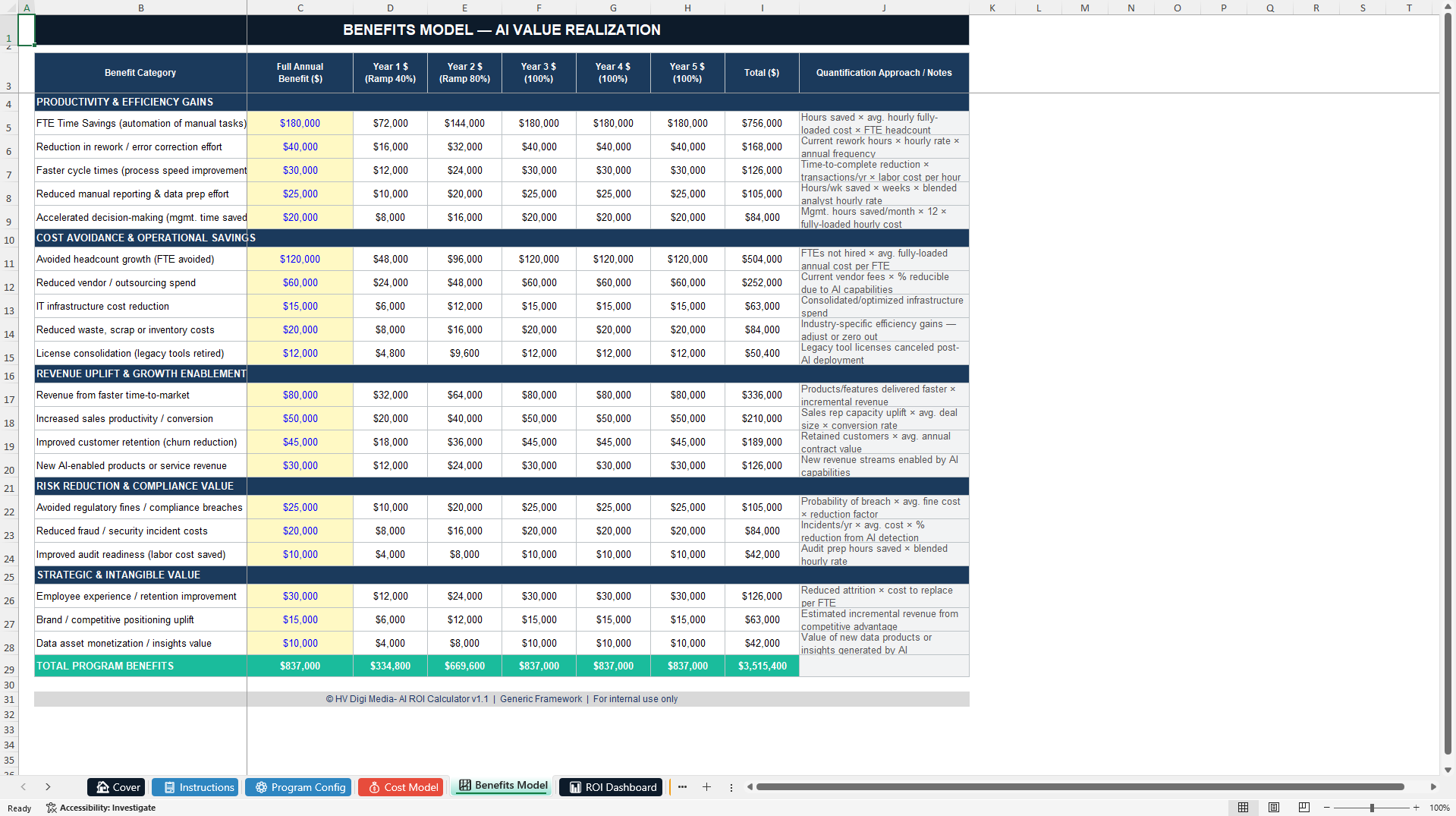Select column J header

[884, 8]
